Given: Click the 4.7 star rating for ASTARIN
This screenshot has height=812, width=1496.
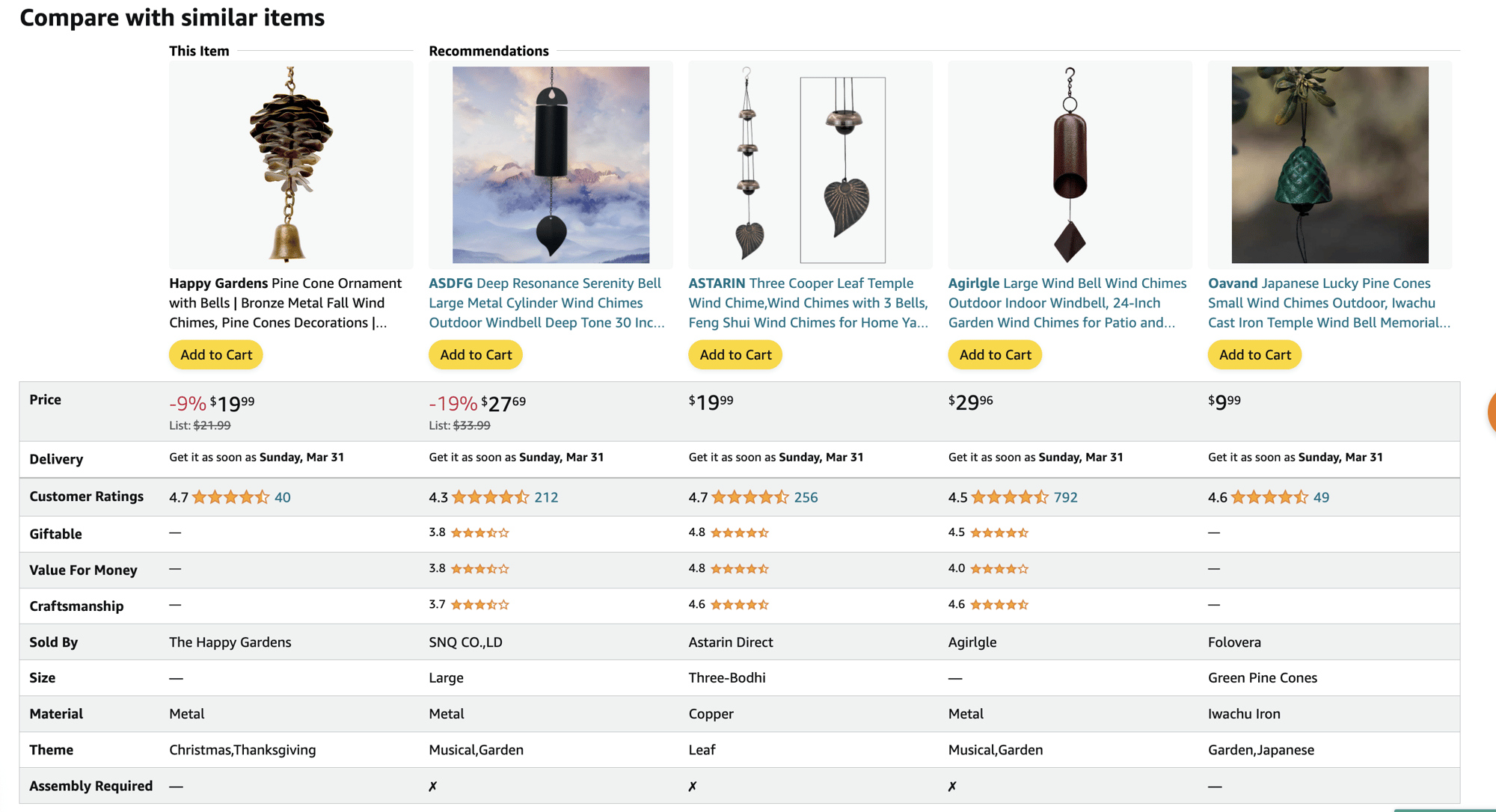Looking at the screenshot, I should [738, 497].
